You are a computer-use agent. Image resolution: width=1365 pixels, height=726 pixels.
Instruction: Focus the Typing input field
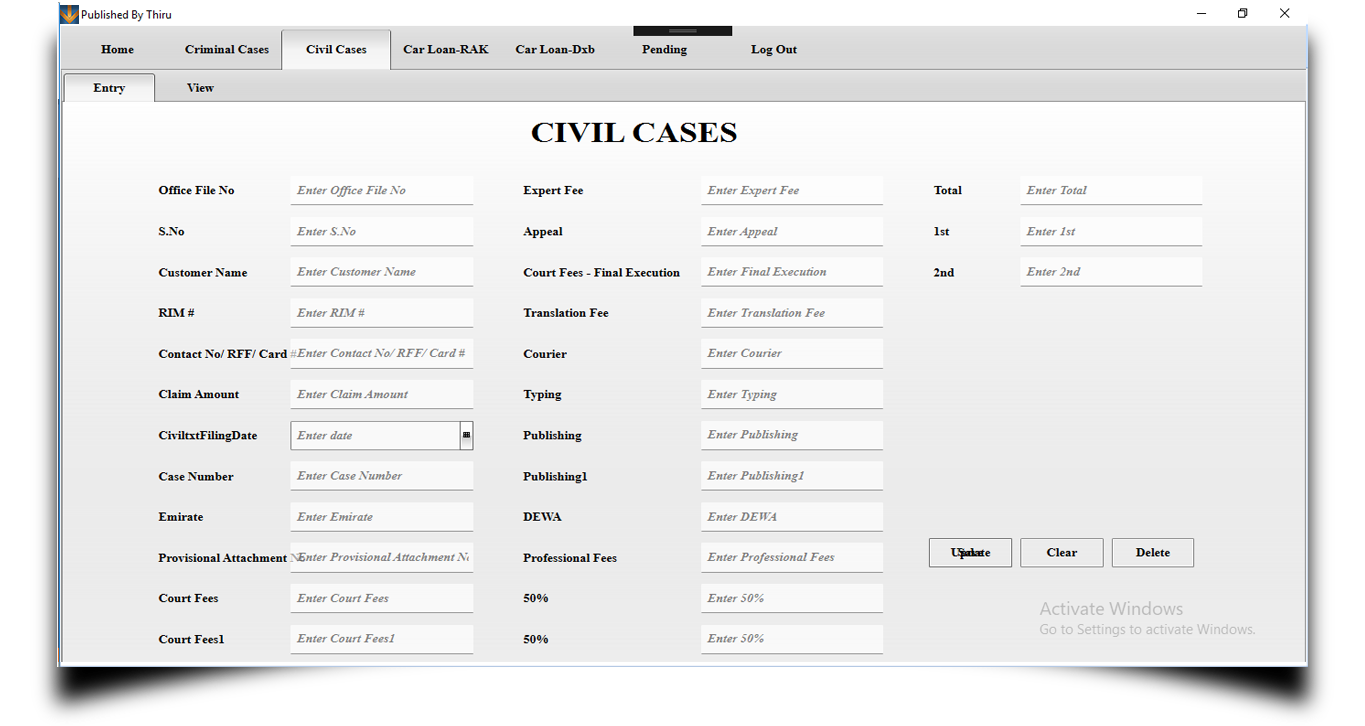click(792, 394)
